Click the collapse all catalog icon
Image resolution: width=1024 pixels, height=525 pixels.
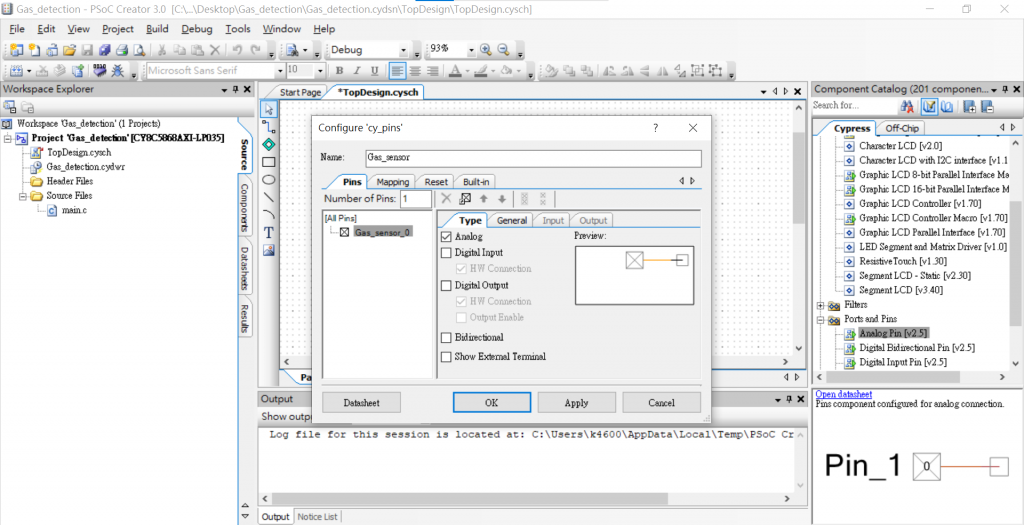pos(987,106)
